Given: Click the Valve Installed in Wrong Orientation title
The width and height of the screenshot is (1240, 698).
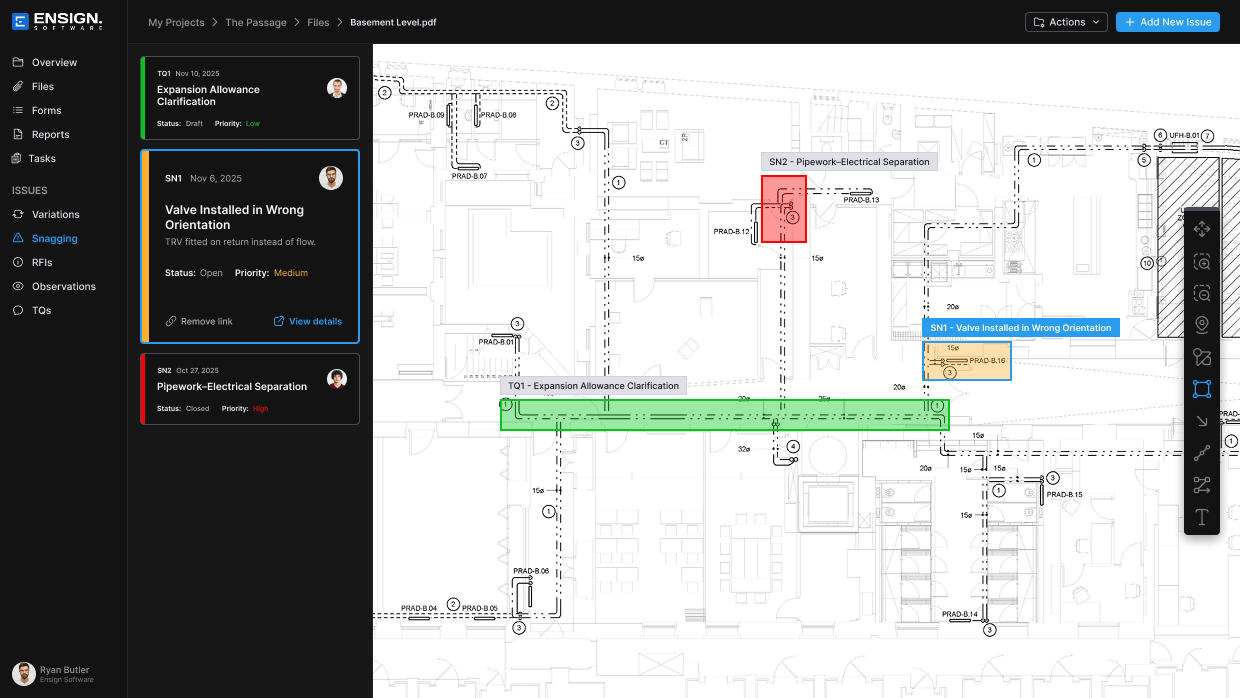Looking at the screenshot, I should point(234,217).
